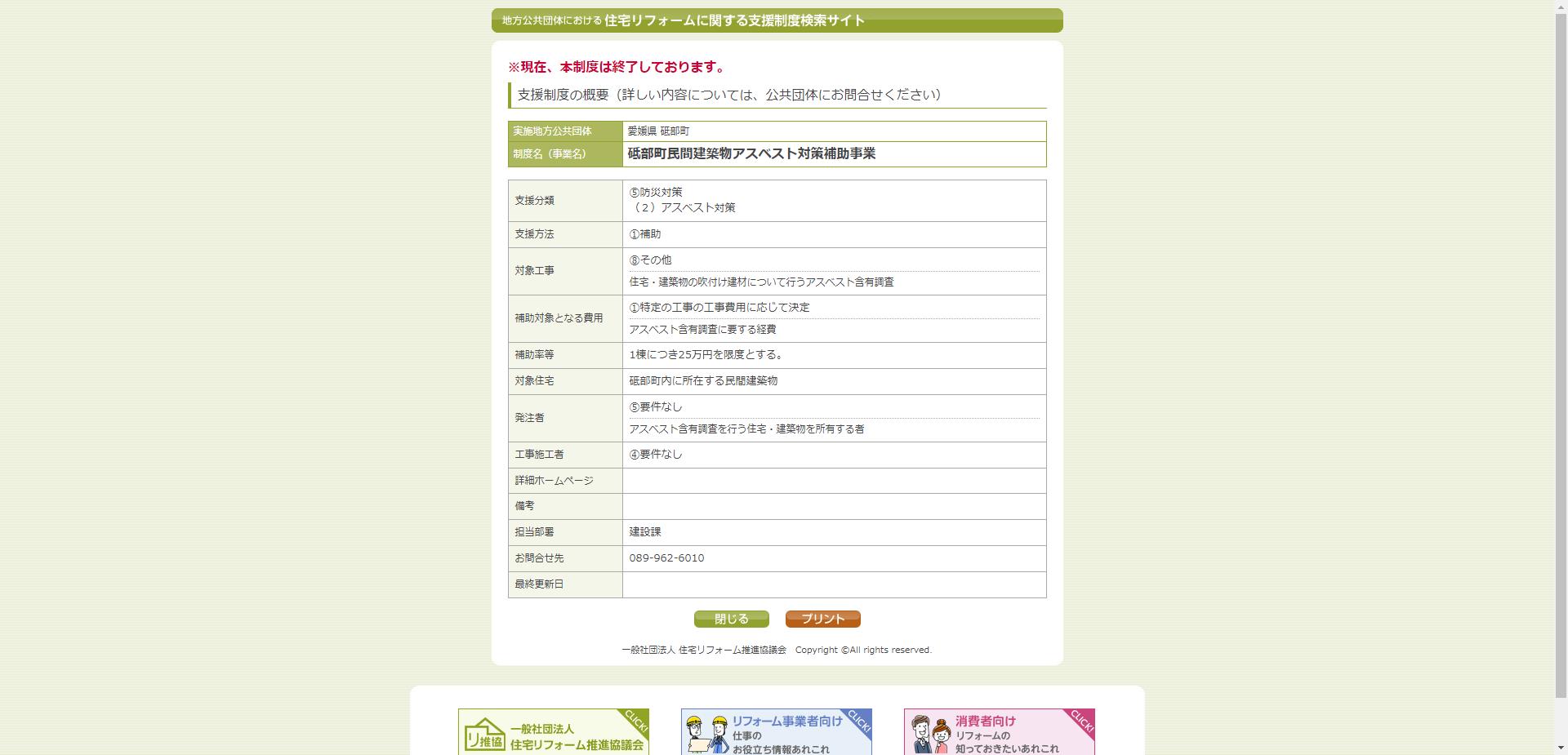Click the green 閉じる button
The width and height of the screenshot is (1568, 755).
pyautogui.click(x=731, y=619)
